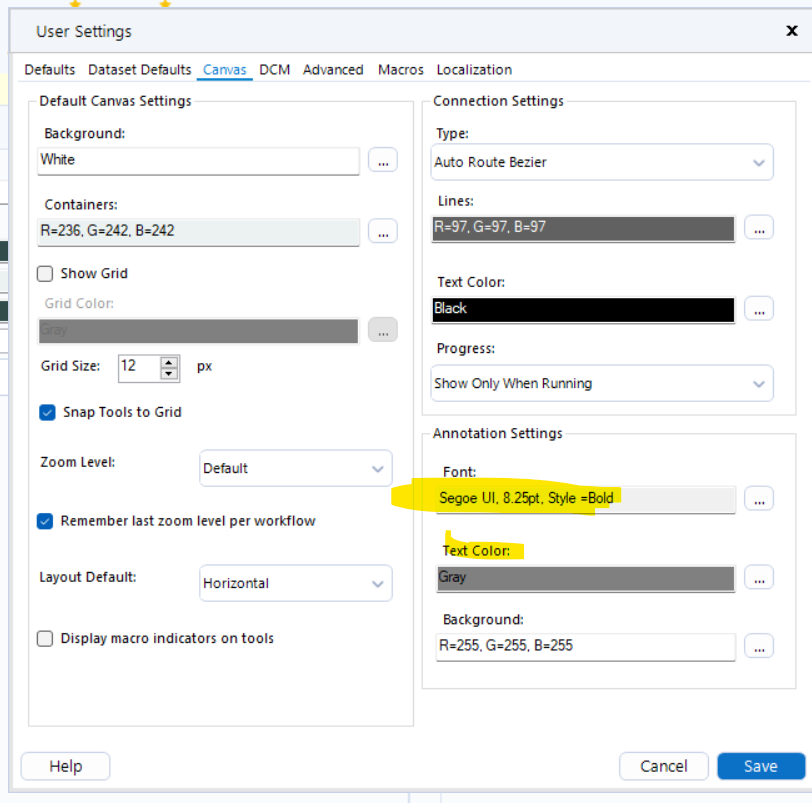Open the annotation Font selector
The image size is (812, 803).
point(759,498)
